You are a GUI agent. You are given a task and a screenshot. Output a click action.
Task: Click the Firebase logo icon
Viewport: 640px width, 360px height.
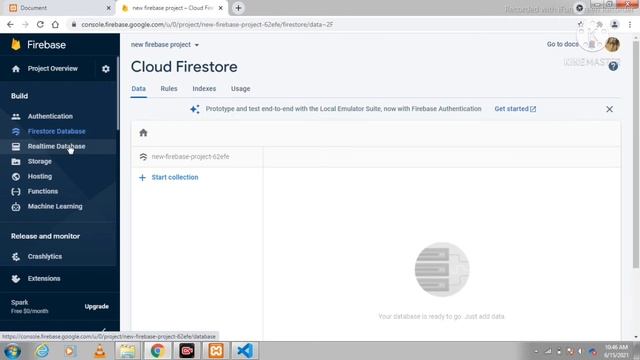tap(16, 44)
